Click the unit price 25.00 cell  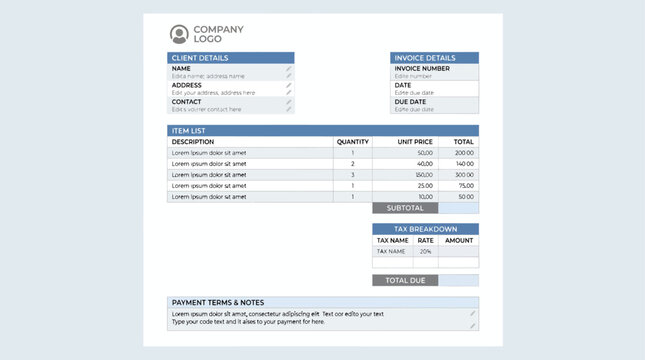click(x=406, y=186)
